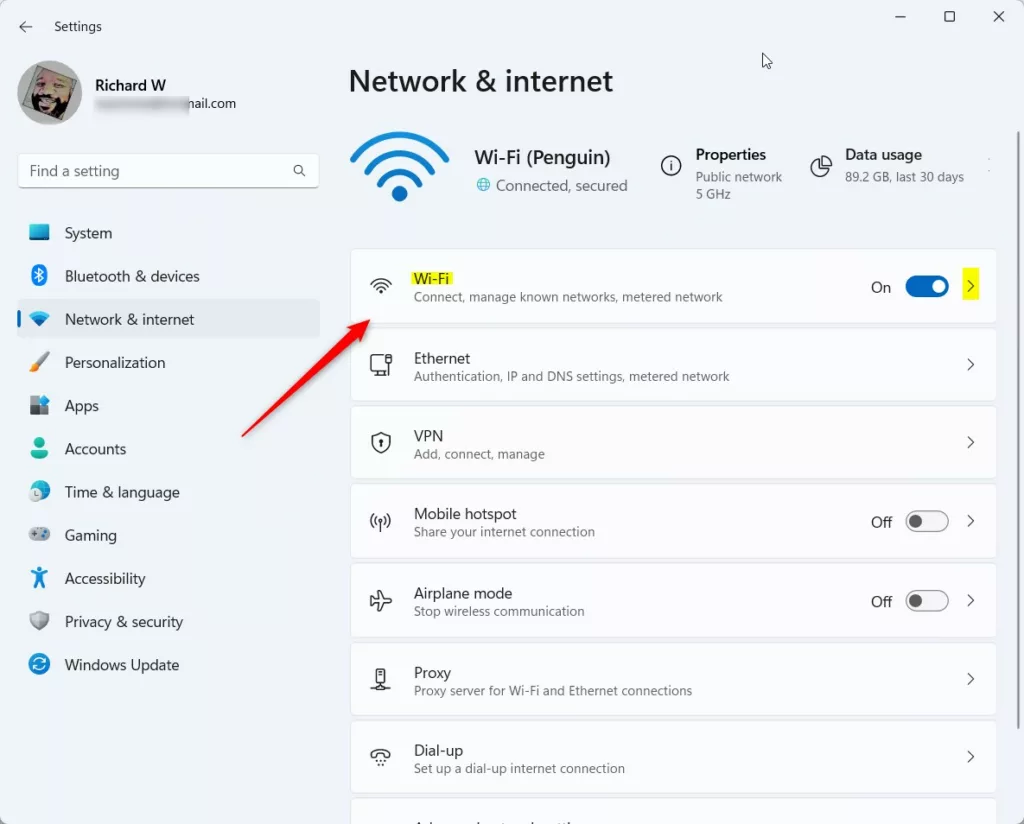
Task: Expand the Wi-Fi settings chevron
Action: tap(970, 287)
